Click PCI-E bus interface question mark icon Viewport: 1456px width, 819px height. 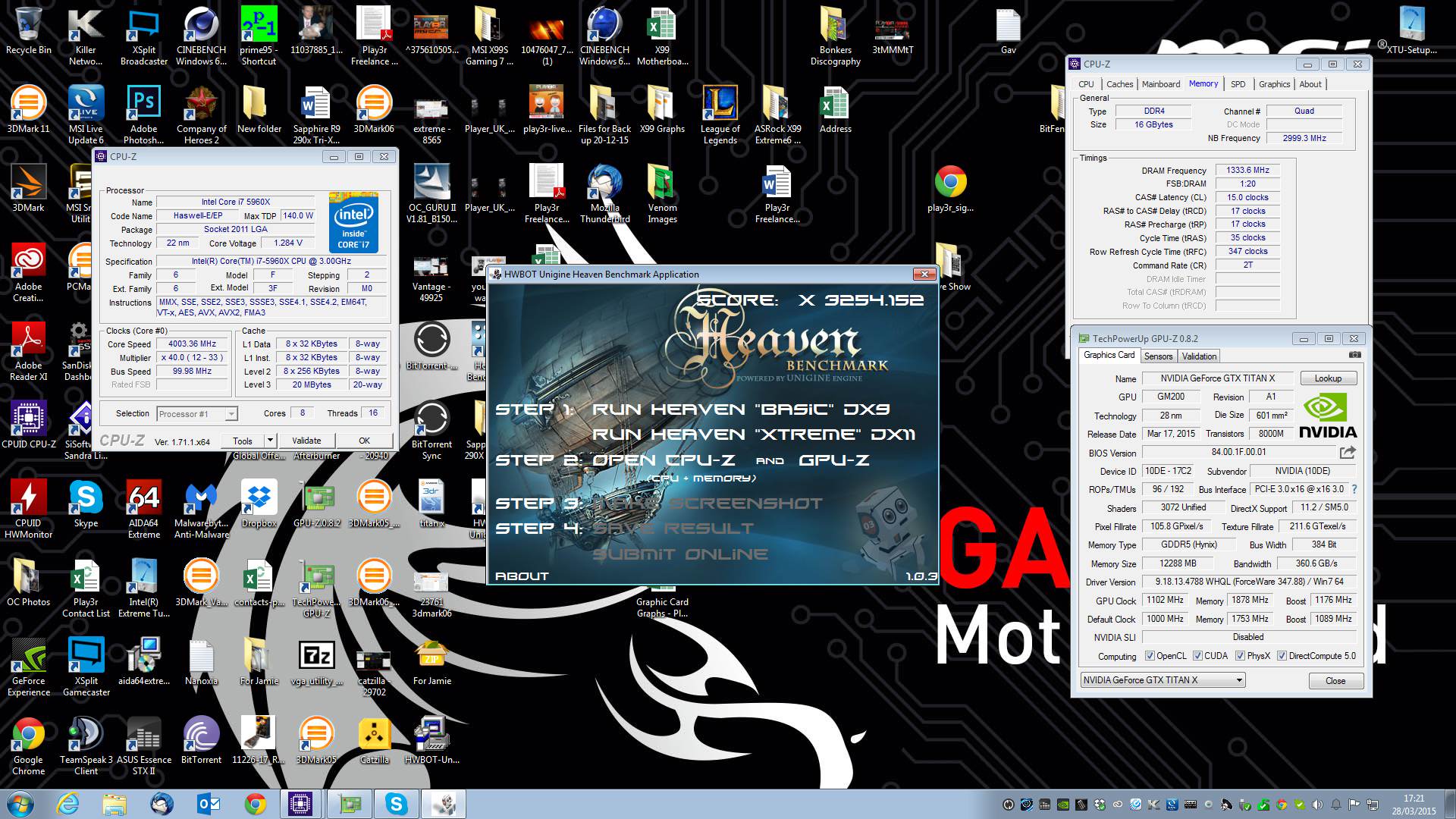pos(1354,489)
